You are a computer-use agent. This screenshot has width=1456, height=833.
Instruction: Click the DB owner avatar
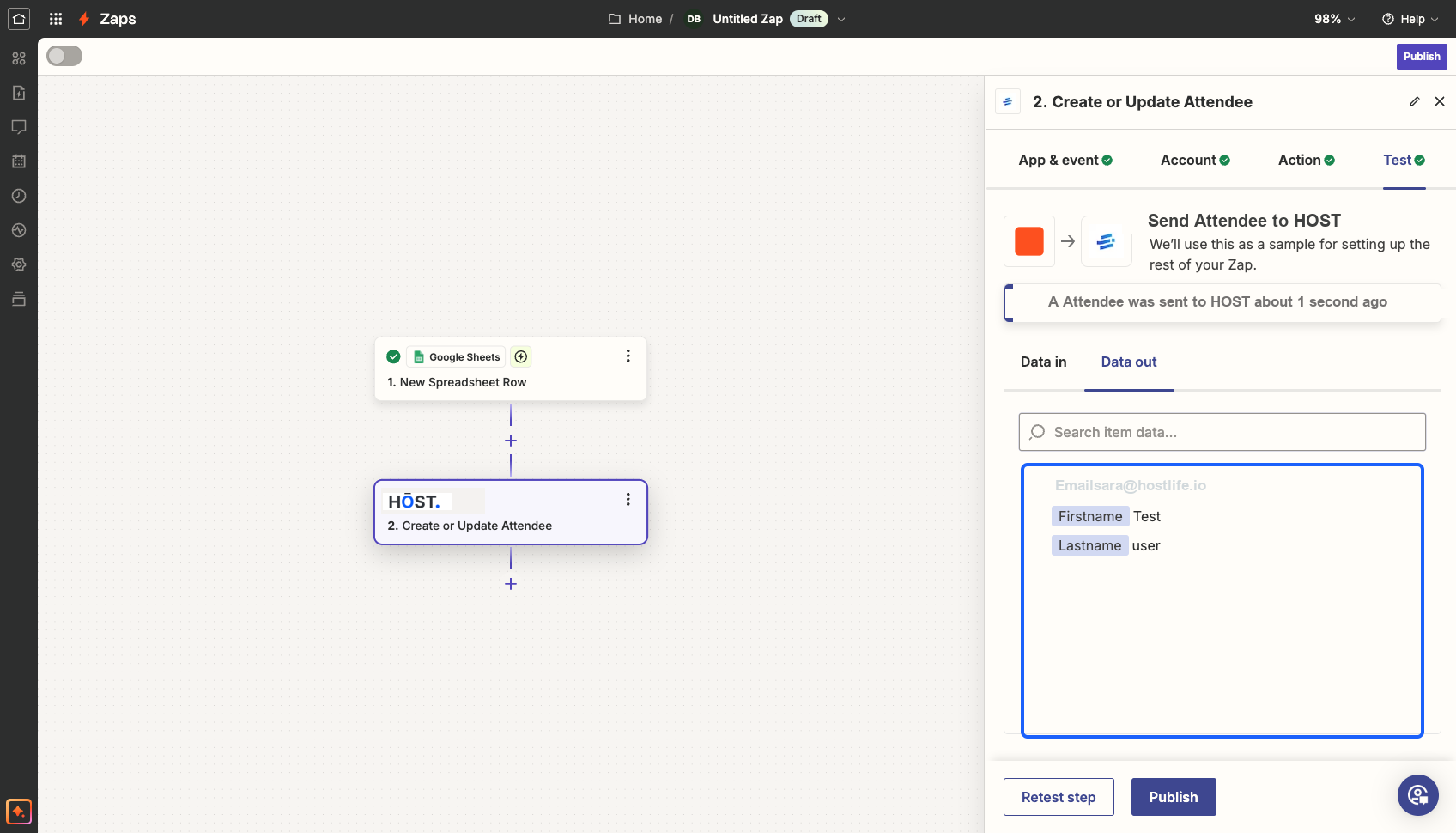pos(694,19)
